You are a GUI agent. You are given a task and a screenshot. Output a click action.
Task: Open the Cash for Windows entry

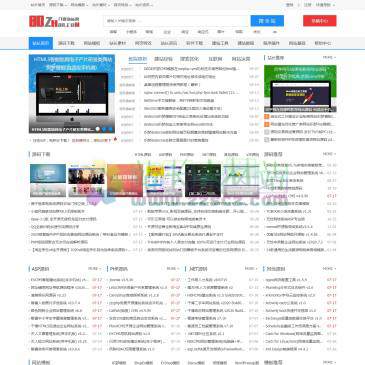[x=294, y=334]
